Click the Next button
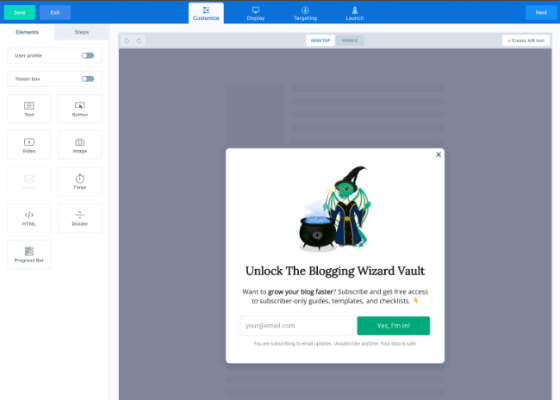560x400 pixels. [x=541, y=12]
